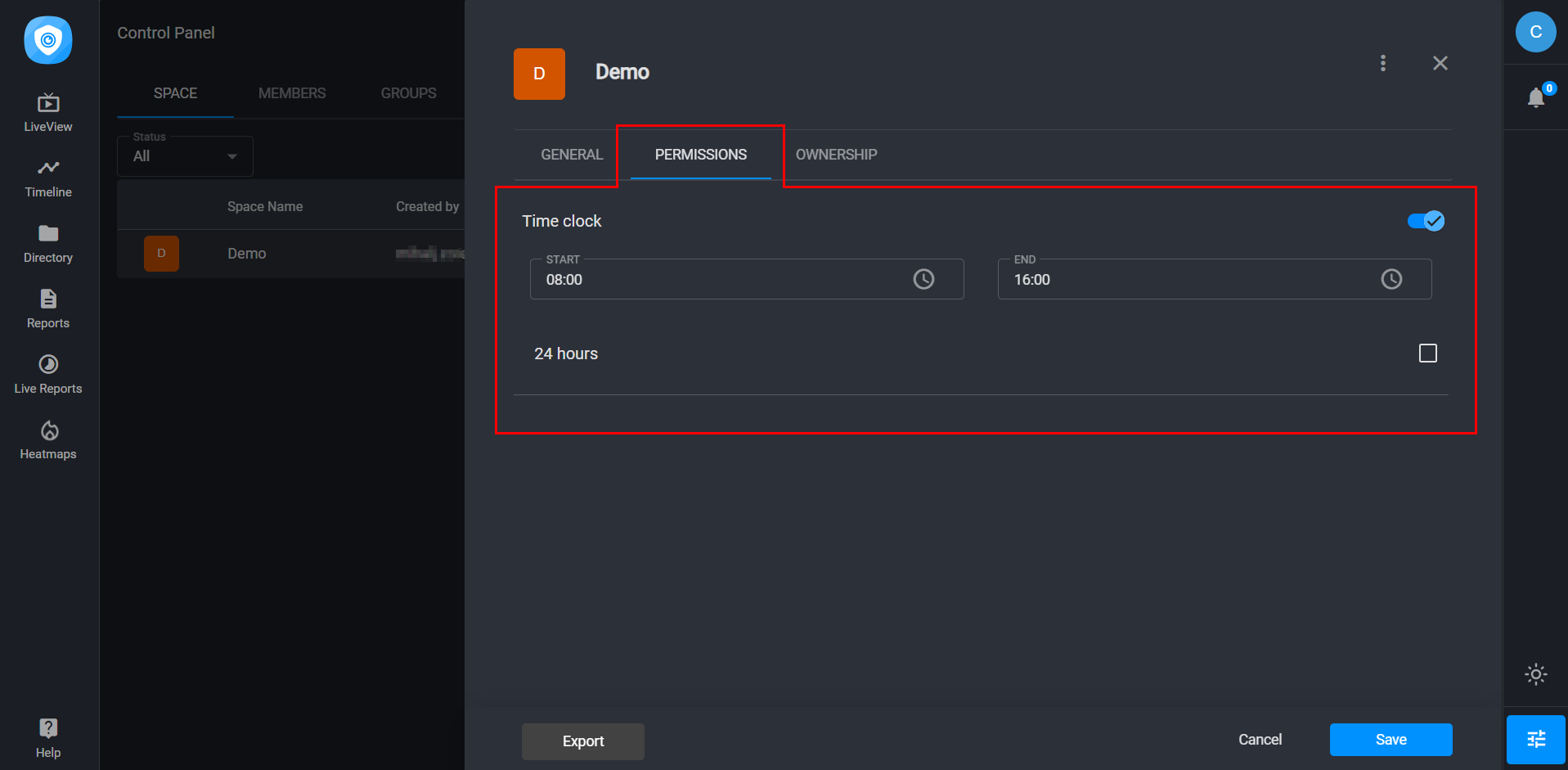
Task: Open the three-dot menu on Demo dialog
Action: point(1383,63)
